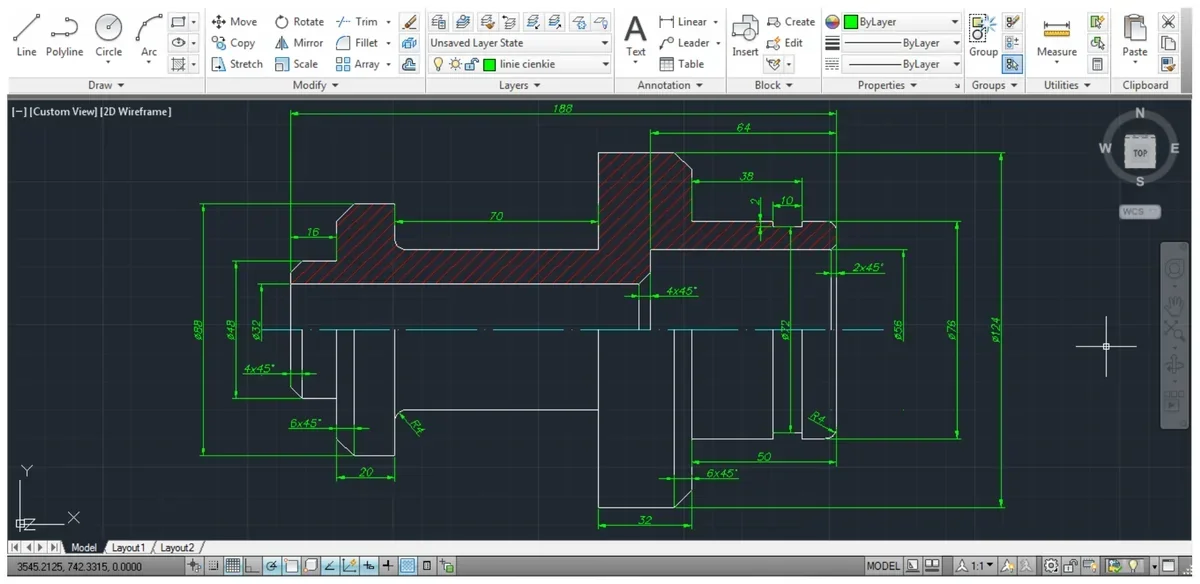Switch to the Layout1 tab
The height and width of the screenshot is (584, 1200).
[x=128, y=548]
